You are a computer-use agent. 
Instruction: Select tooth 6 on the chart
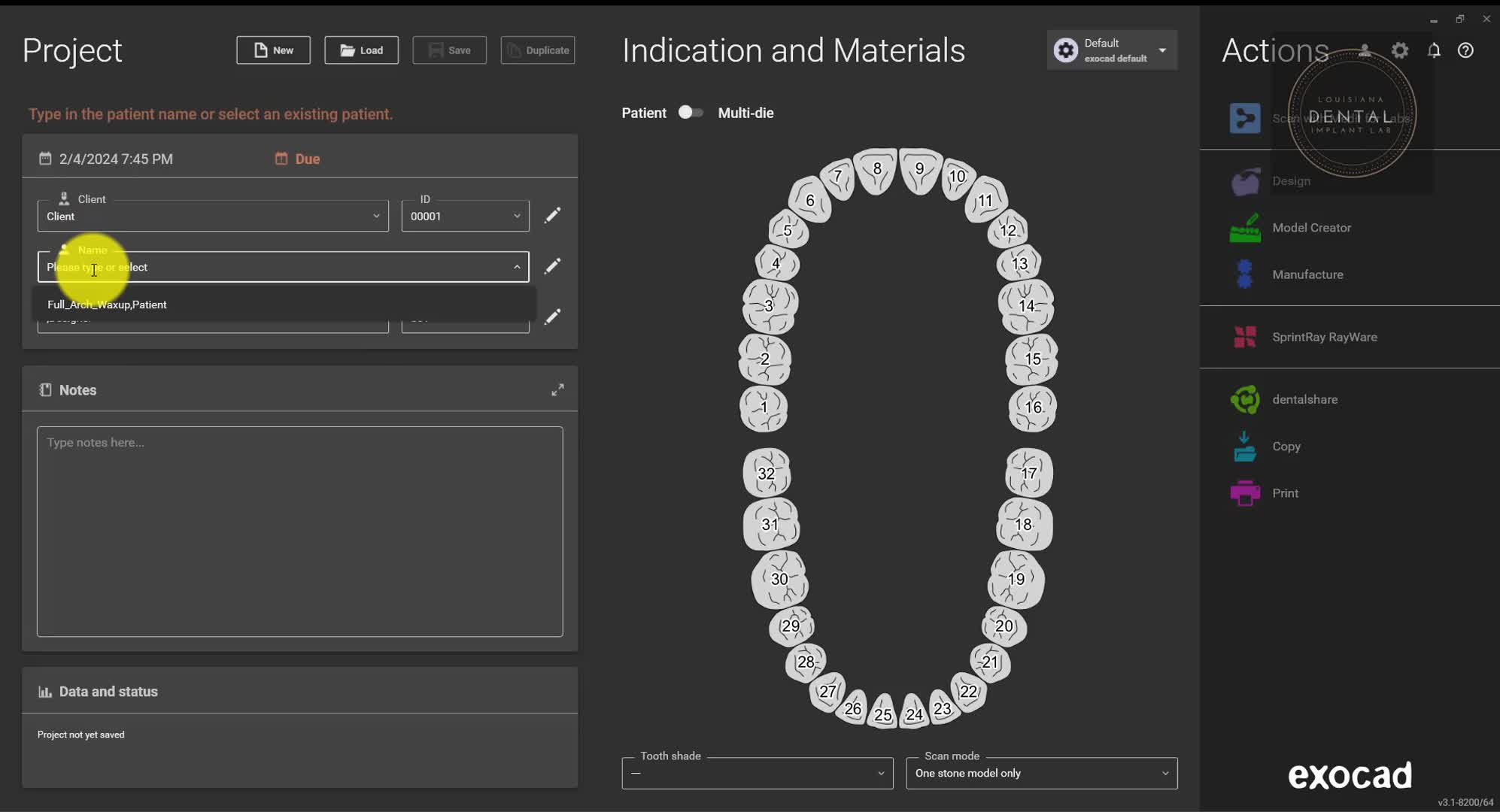coord(810,200)
